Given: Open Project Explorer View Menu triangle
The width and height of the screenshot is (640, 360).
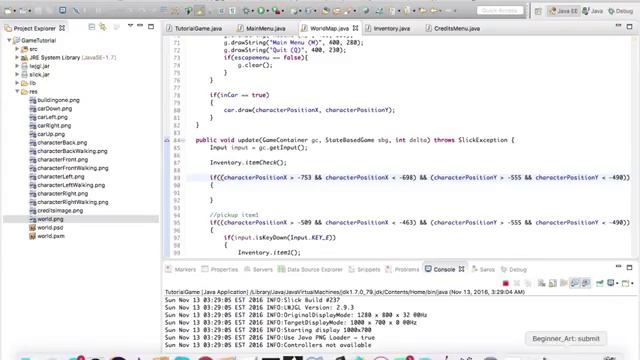Looking at the screenshot, I should tap(130, 26).
